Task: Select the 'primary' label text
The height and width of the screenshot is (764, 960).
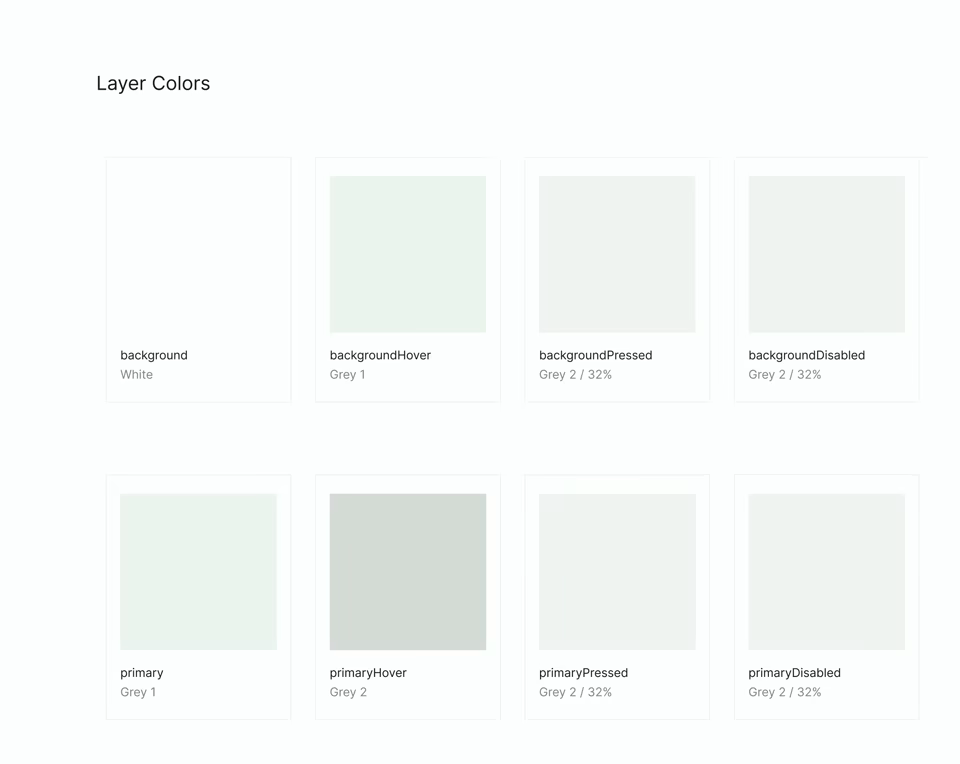Action: coord(141,673)
